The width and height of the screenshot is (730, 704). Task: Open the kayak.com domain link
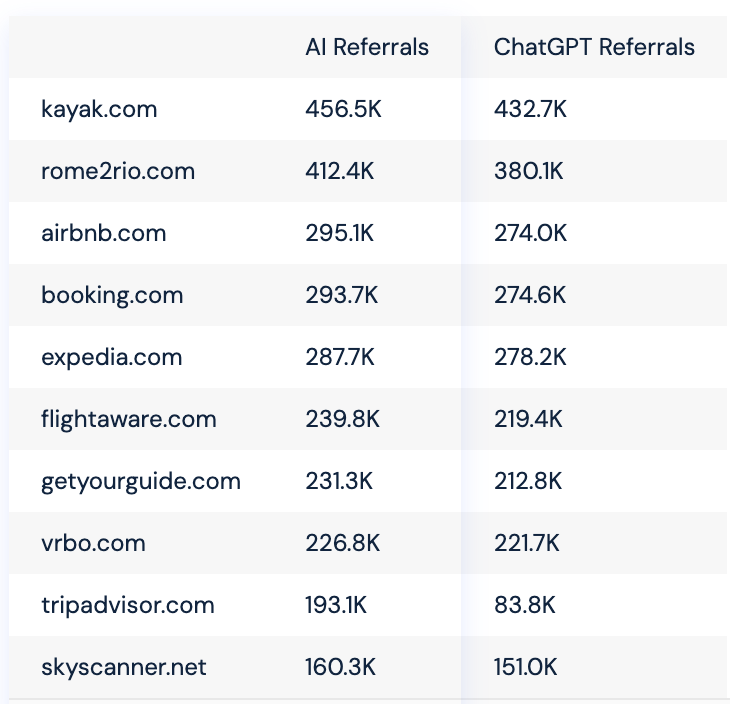[x=99, y=109]
